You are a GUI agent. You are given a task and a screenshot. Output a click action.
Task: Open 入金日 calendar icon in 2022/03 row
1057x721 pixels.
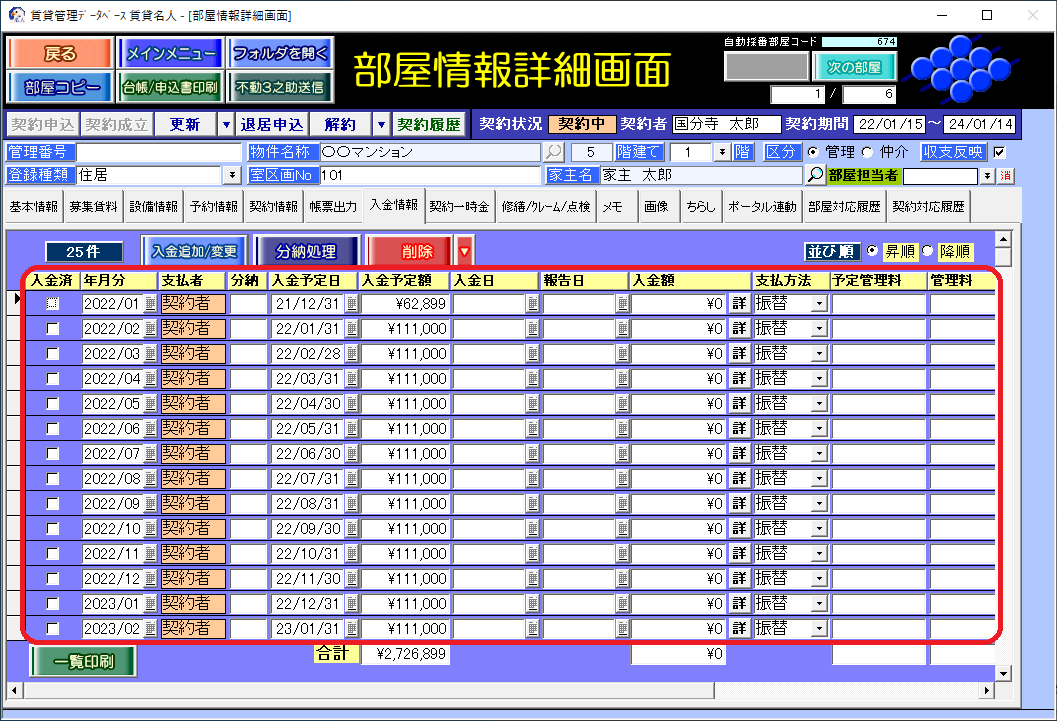(x=532, y=354)
